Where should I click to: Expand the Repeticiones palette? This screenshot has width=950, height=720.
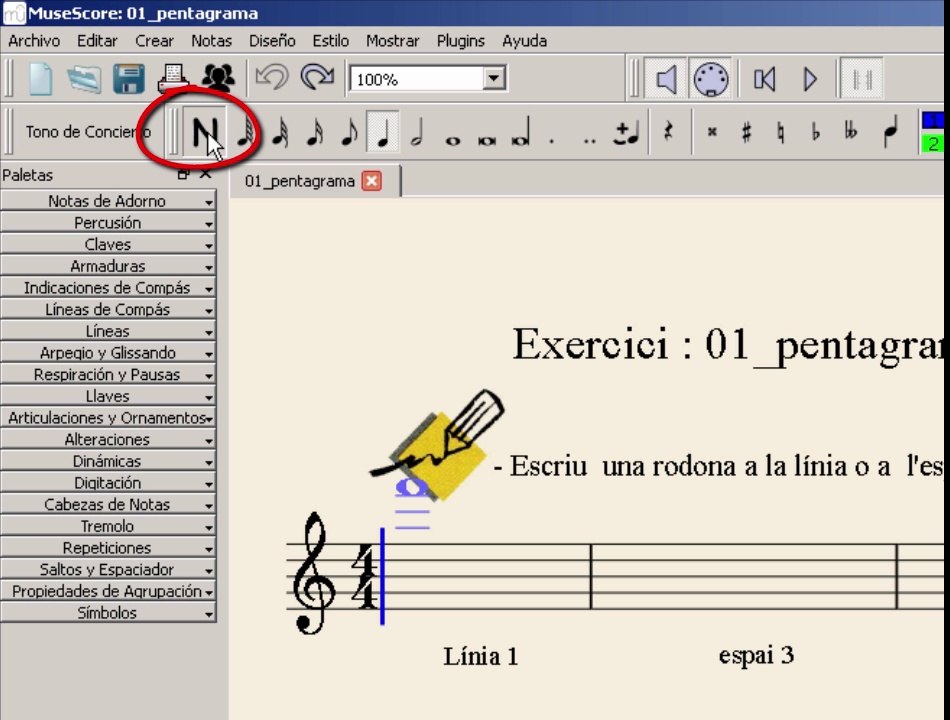[x=108, y=548]
